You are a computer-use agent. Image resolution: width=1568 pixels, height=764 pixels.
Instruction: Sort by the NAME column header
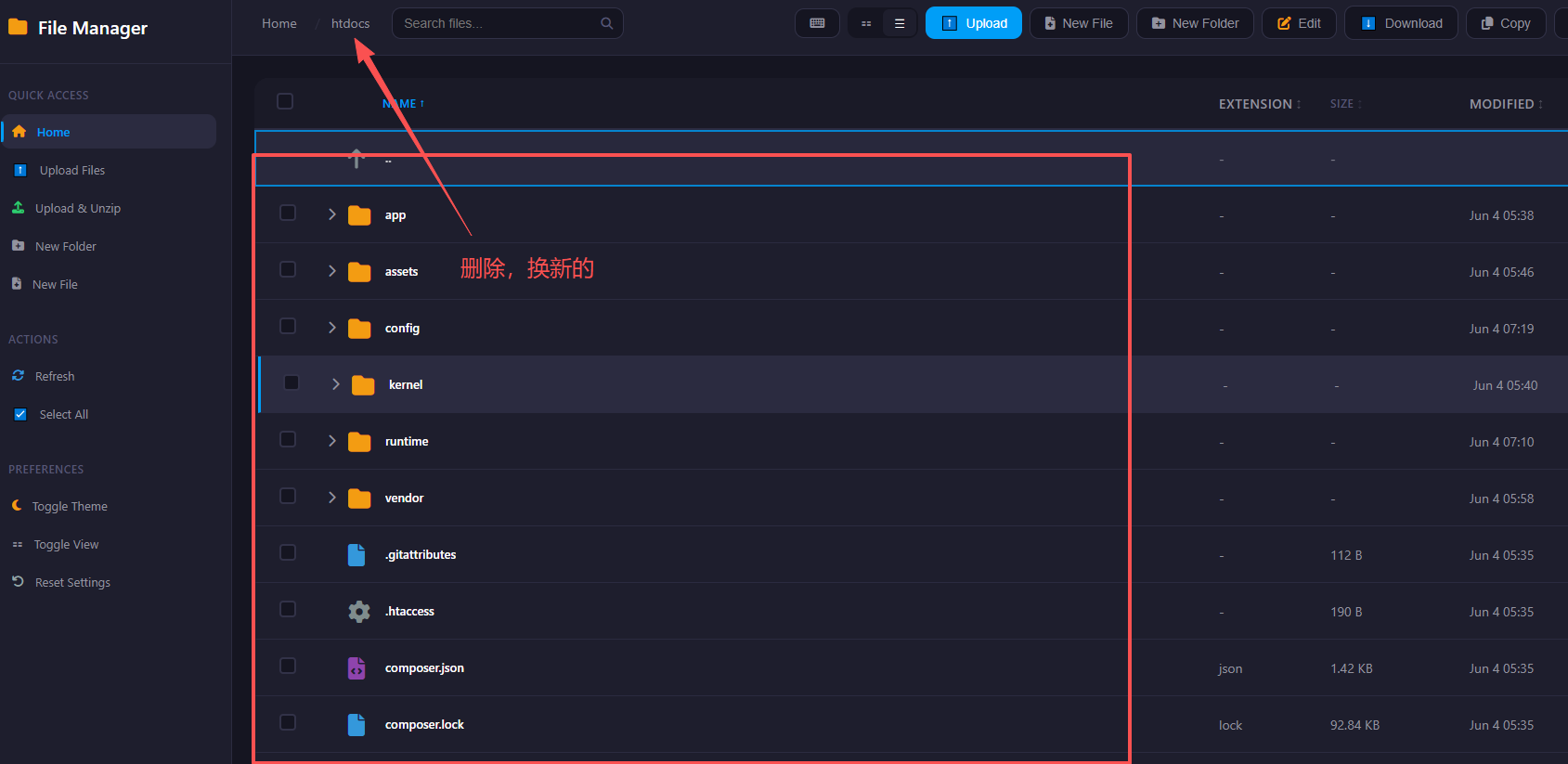point(404,104)
